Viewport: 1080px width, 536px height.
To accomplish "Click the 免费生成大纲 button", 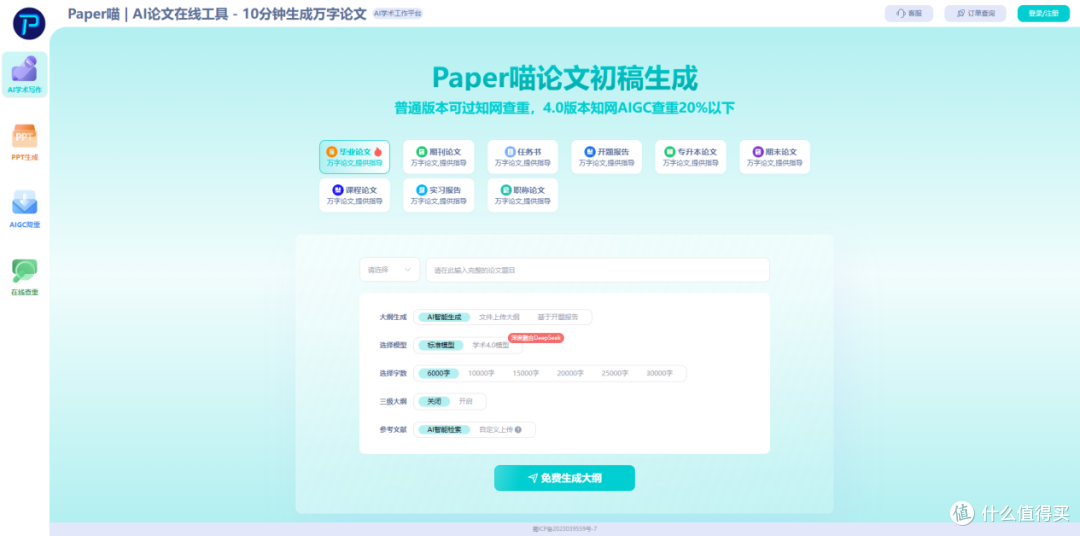I will [564, 478].
